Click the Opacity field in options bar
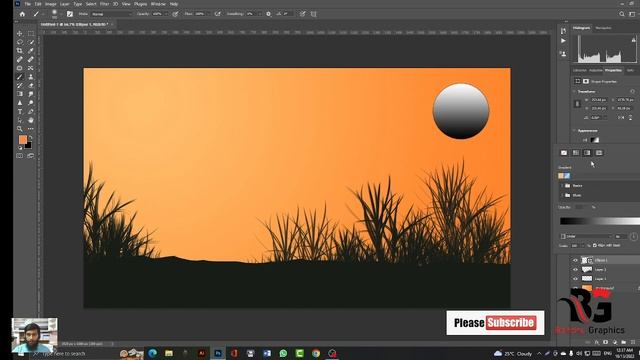Screen dimensions: 640x360 pos(158,14)
